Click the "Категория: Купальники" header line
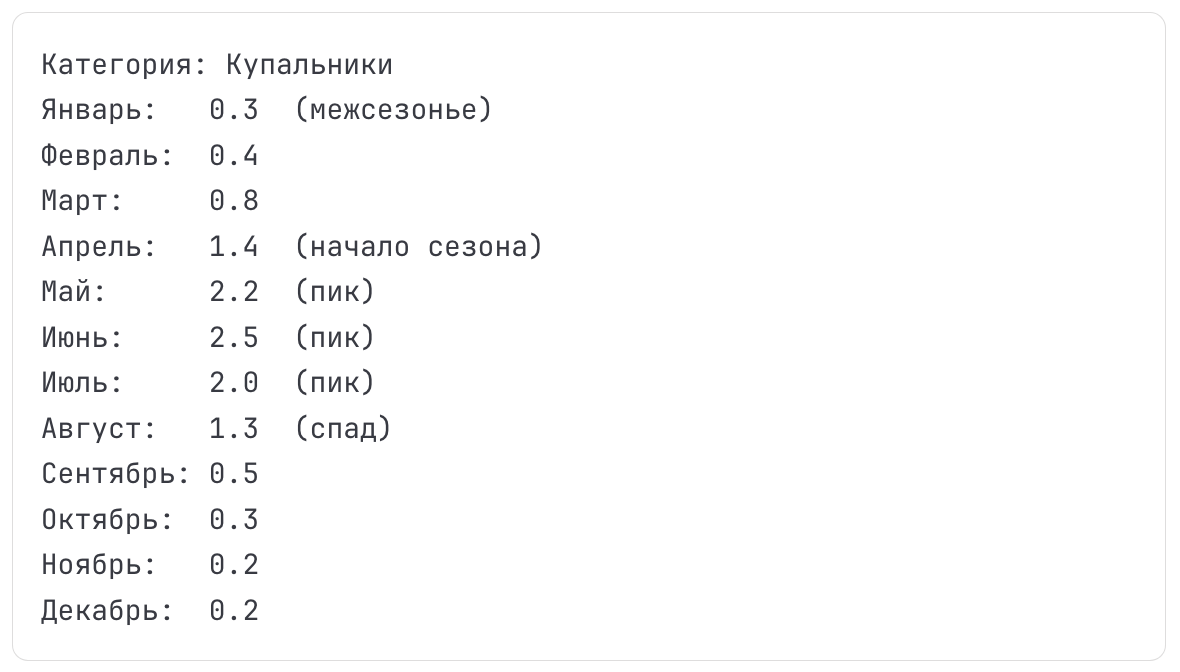 coord(217,65)
